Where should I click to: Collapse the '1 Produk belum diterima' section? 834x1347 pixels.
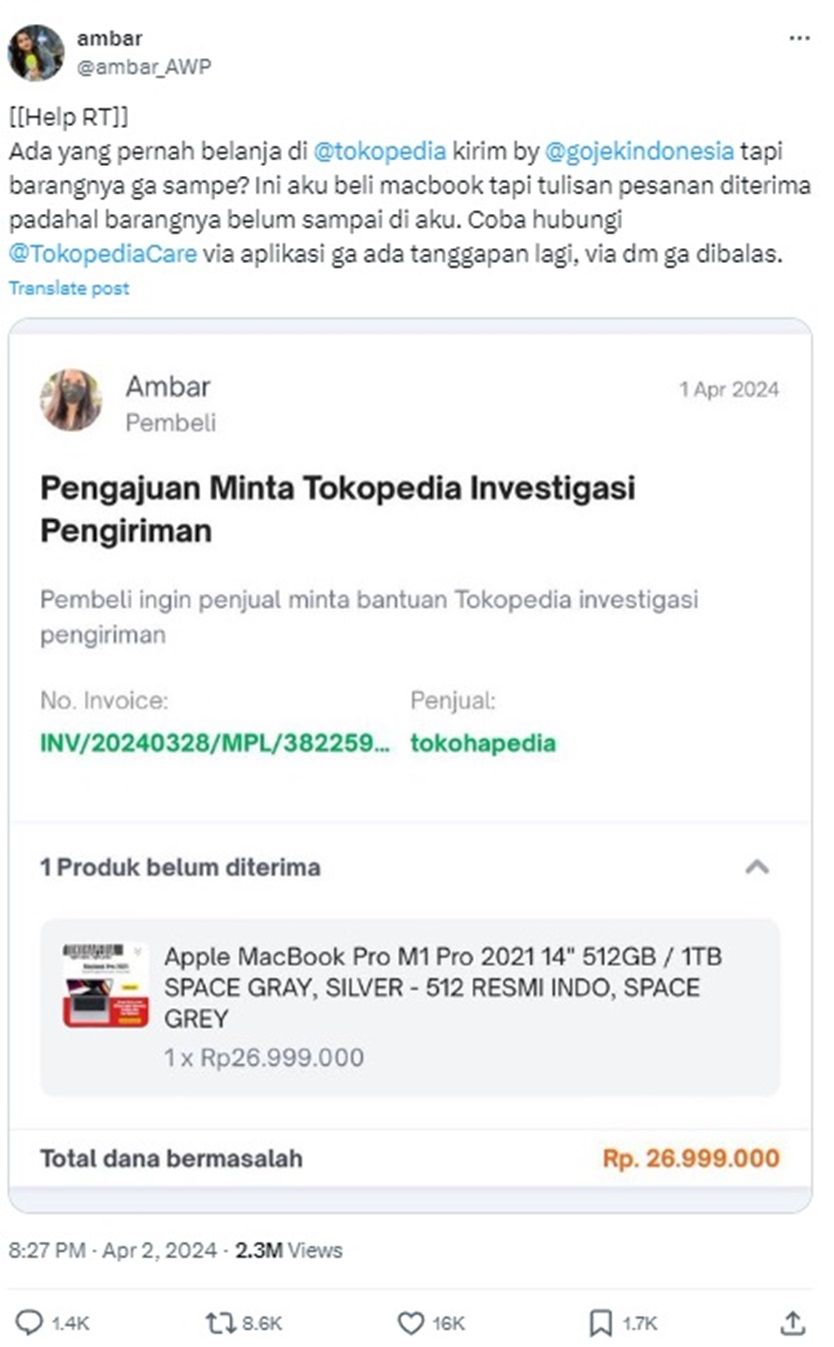pyautogui.click(x=757, y=867)
